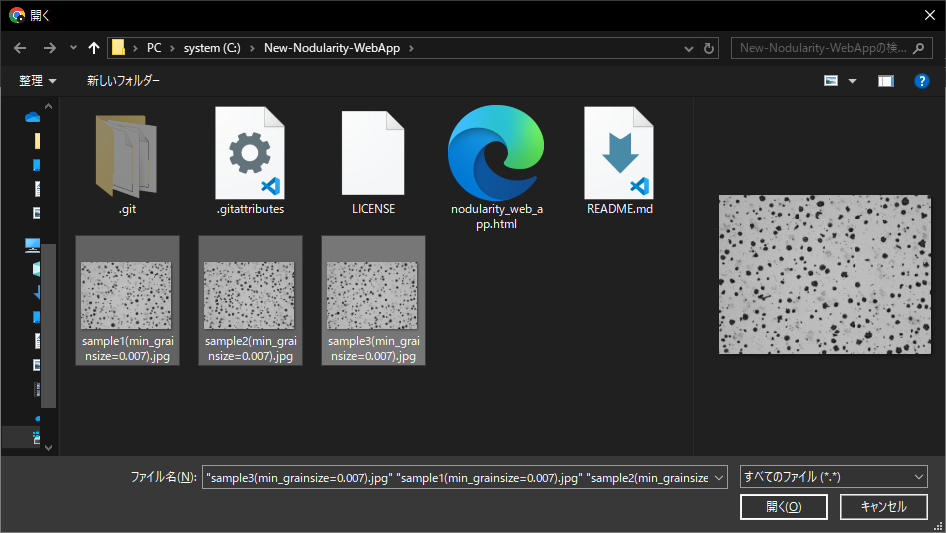Screen dimensions: 946x533
Task: Select the nodularity_web_app.html Edge file
Action: point(497,168)
